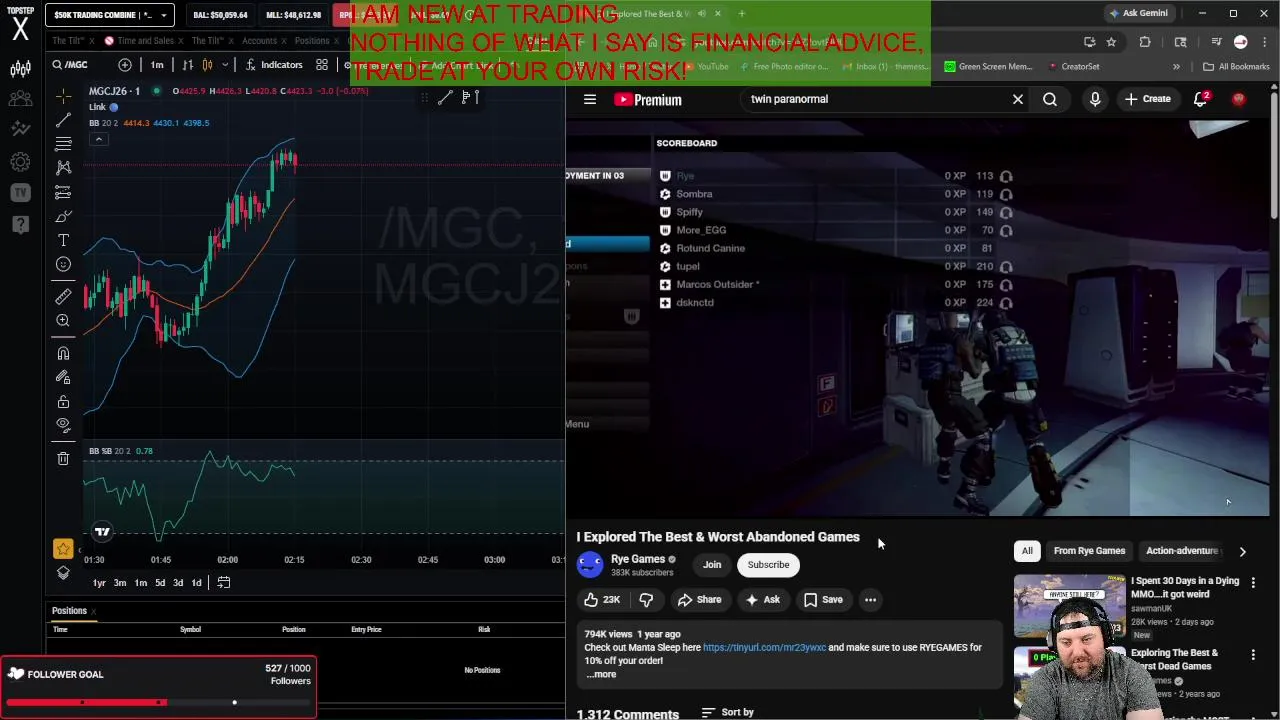The image size is (1280, 720).
Task: Open the 1m interval selector
Action: [157, 65]
